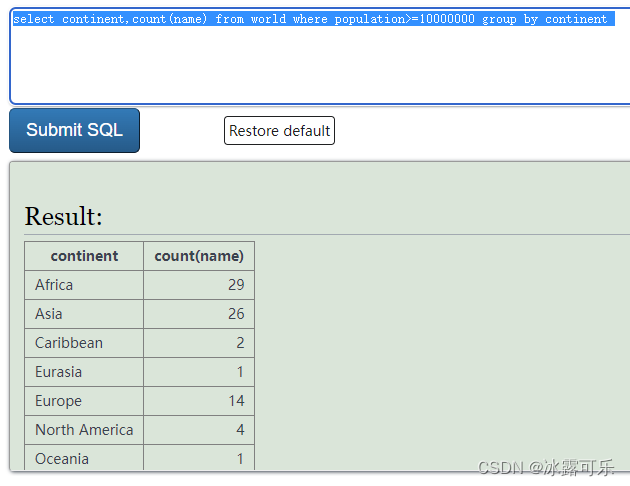Click the 'Caribbean' cell
The image size is (630, 486).
tap(84, 343)
